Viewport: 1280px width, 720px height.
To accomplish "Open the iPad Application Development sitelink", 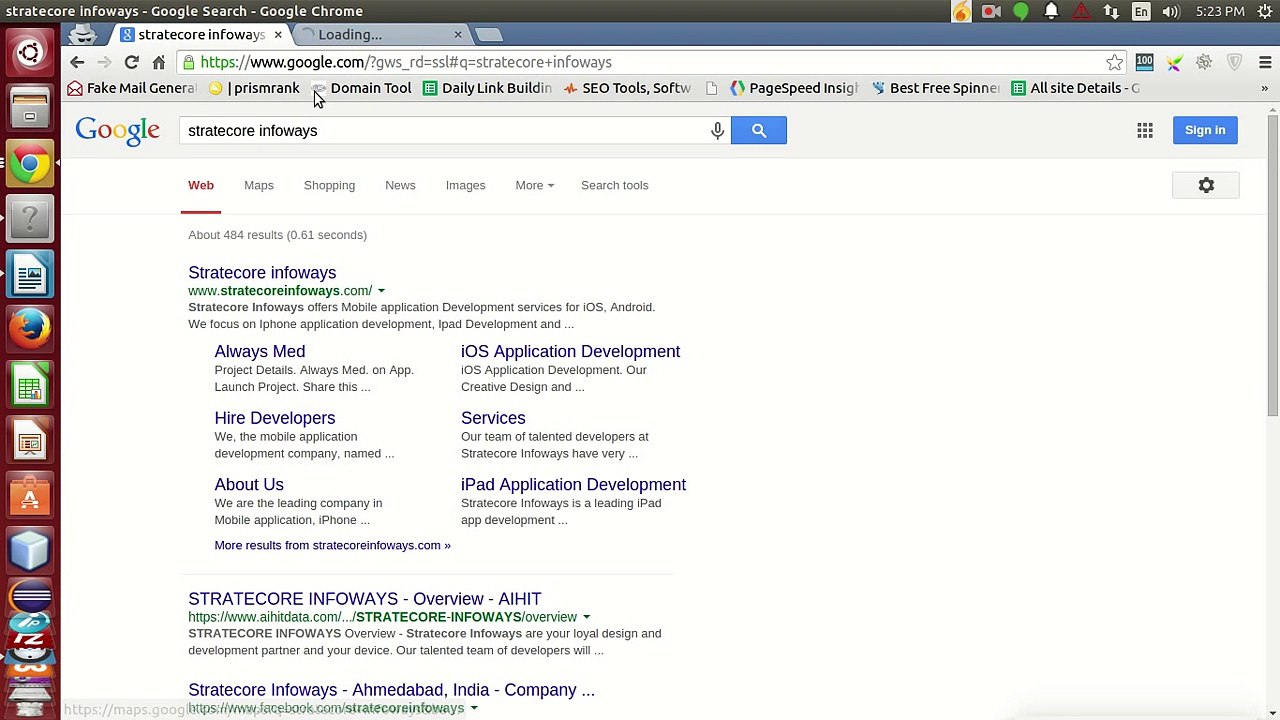I will 573,484.
